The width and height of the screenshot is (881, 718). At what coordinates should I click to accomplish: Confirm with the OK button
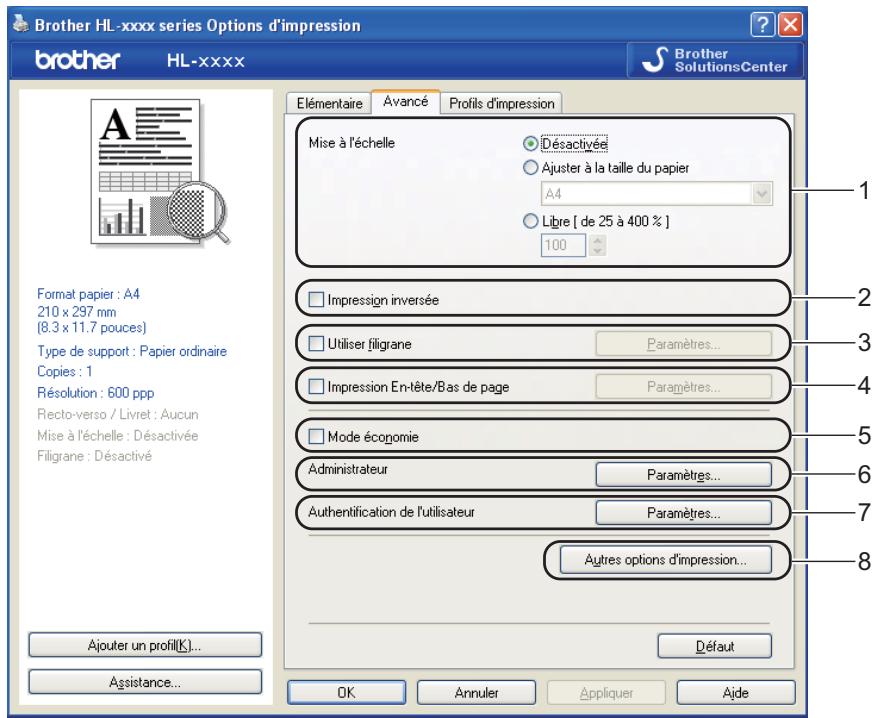pos(346,692)
